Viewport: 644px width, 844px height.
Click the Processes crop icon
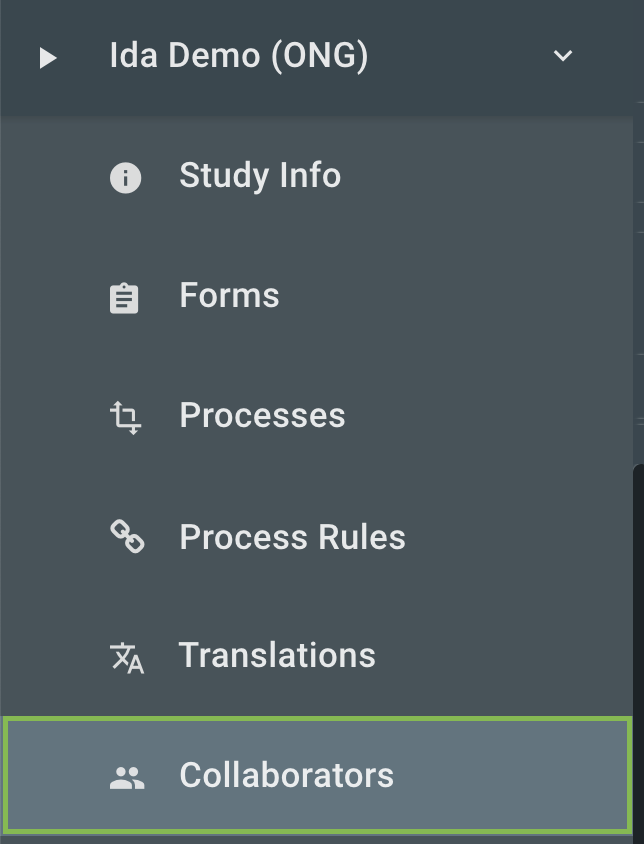point(124,417)
